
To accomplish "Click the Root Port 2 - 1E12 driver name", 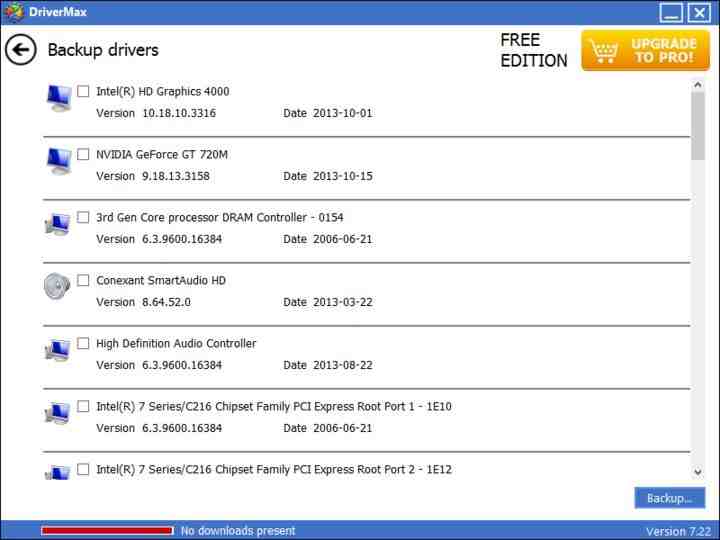I will point(274,470).
